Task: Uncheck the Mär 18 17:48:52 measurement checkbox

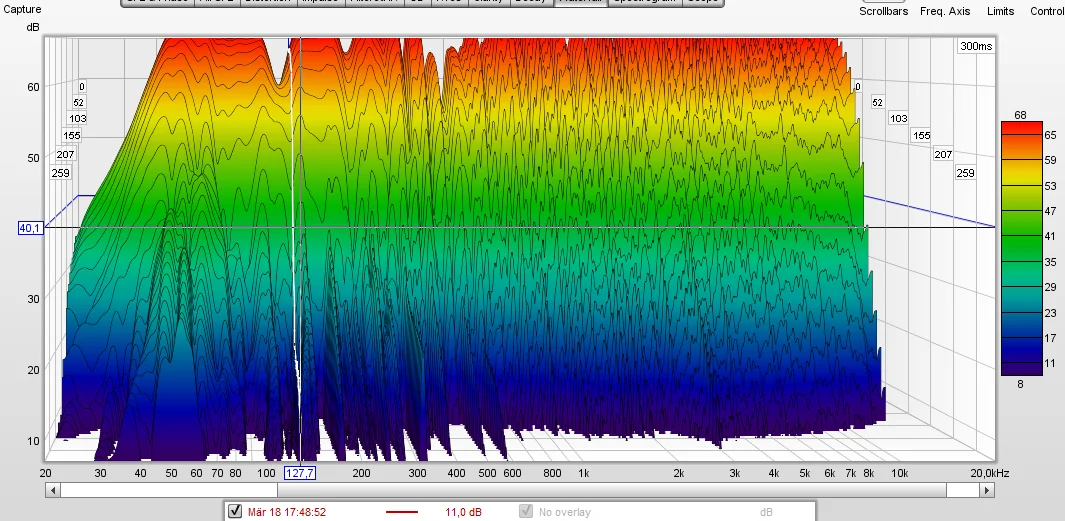Action: [x=235, y=511]
